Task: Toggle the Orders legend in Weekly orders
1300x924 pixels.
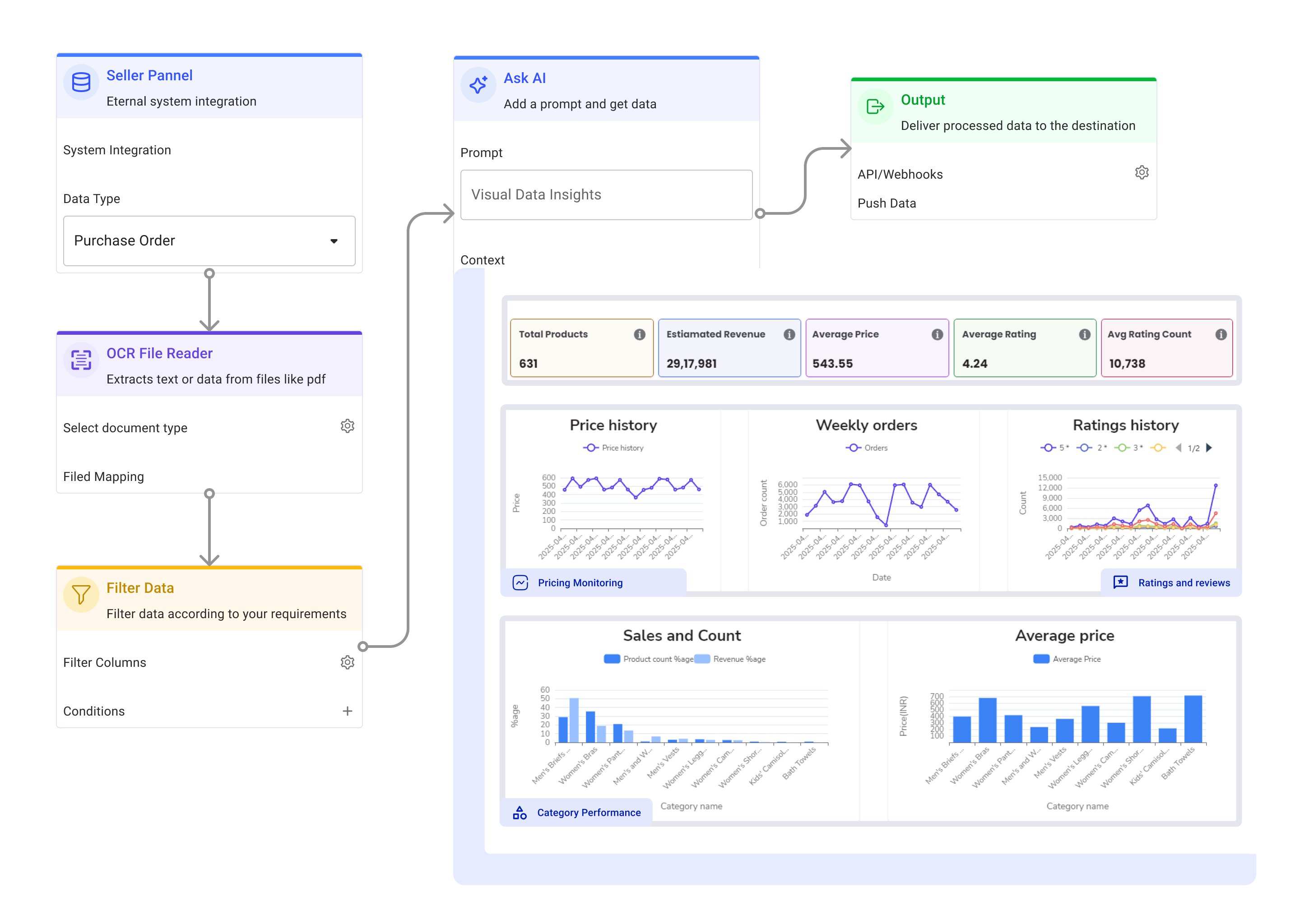Action: (866, 448)
